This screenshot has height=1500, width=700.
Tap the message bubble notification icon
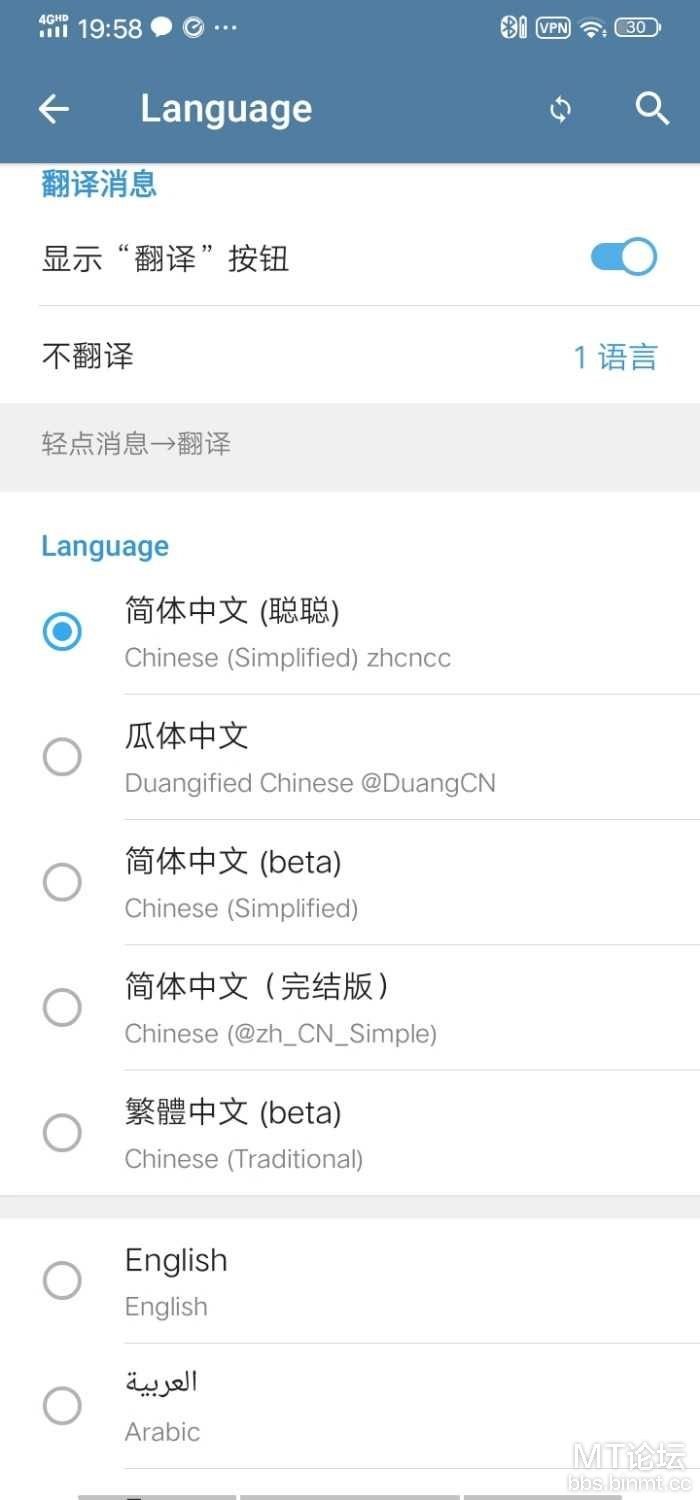[162, 28]
